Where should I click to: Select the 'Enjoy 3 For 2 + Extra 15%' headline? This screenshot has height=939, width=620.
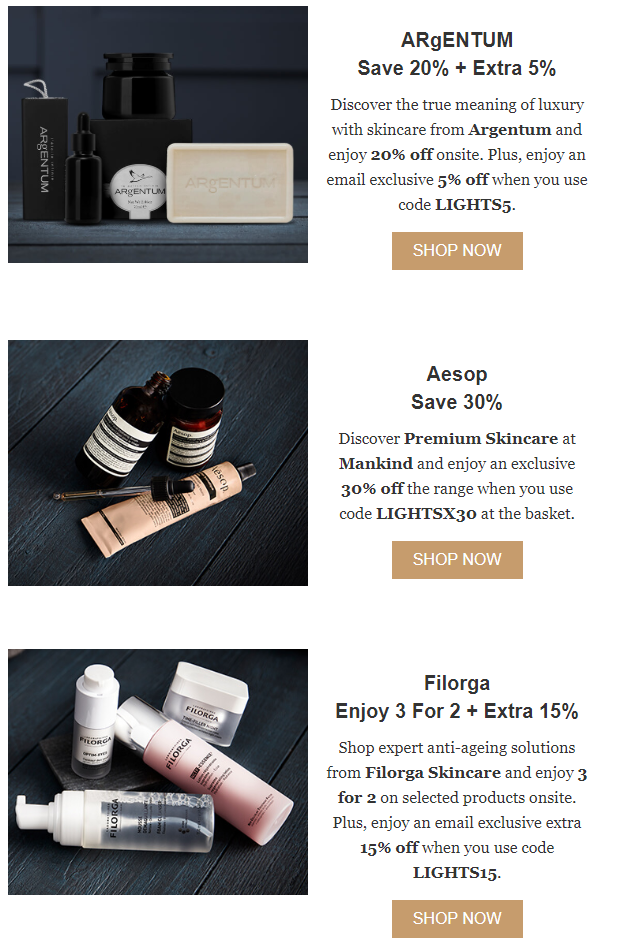456,711
